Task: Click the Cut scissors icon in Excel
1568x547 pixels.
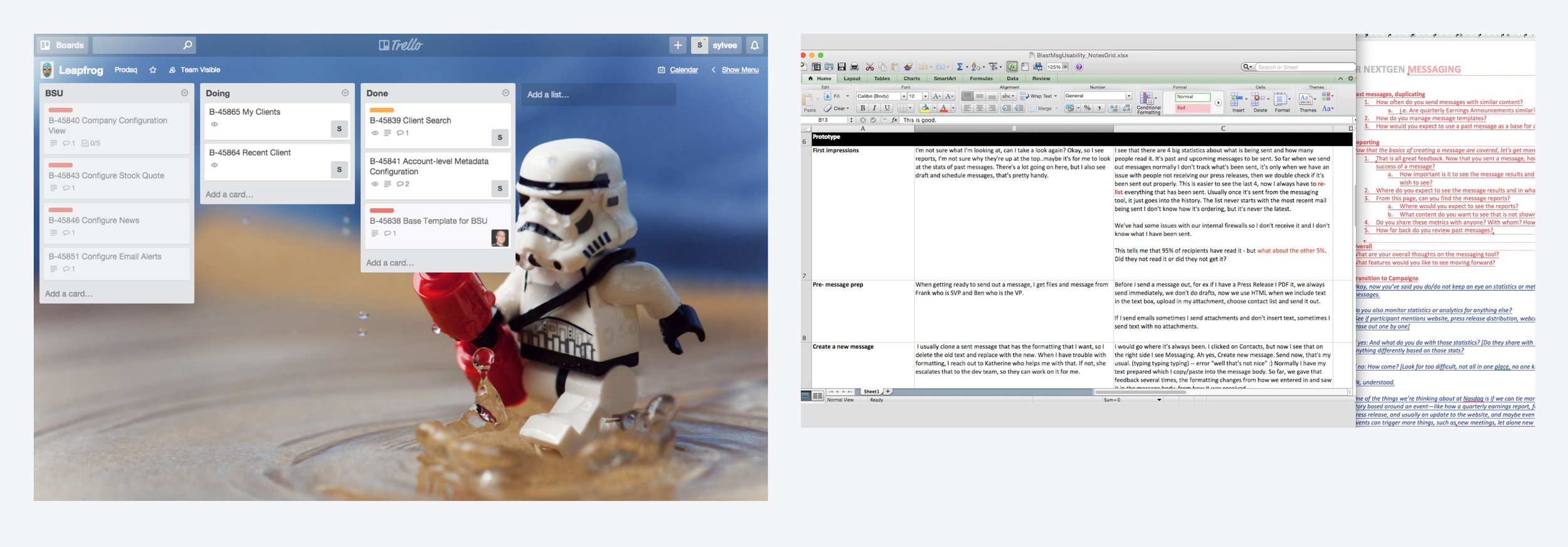Action: (869, 66)
